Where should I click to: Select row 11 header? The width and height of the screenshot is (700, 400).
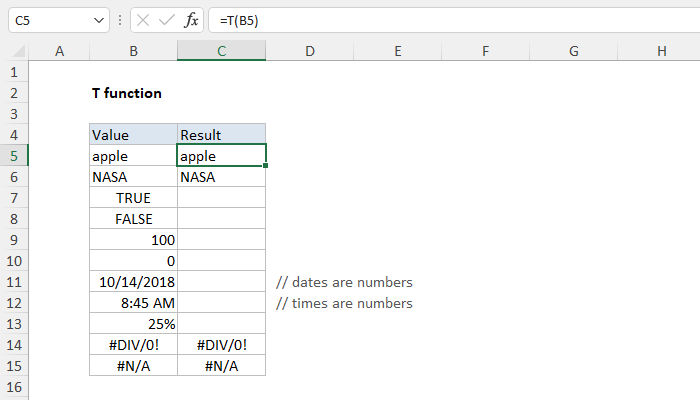pos(14,282)
